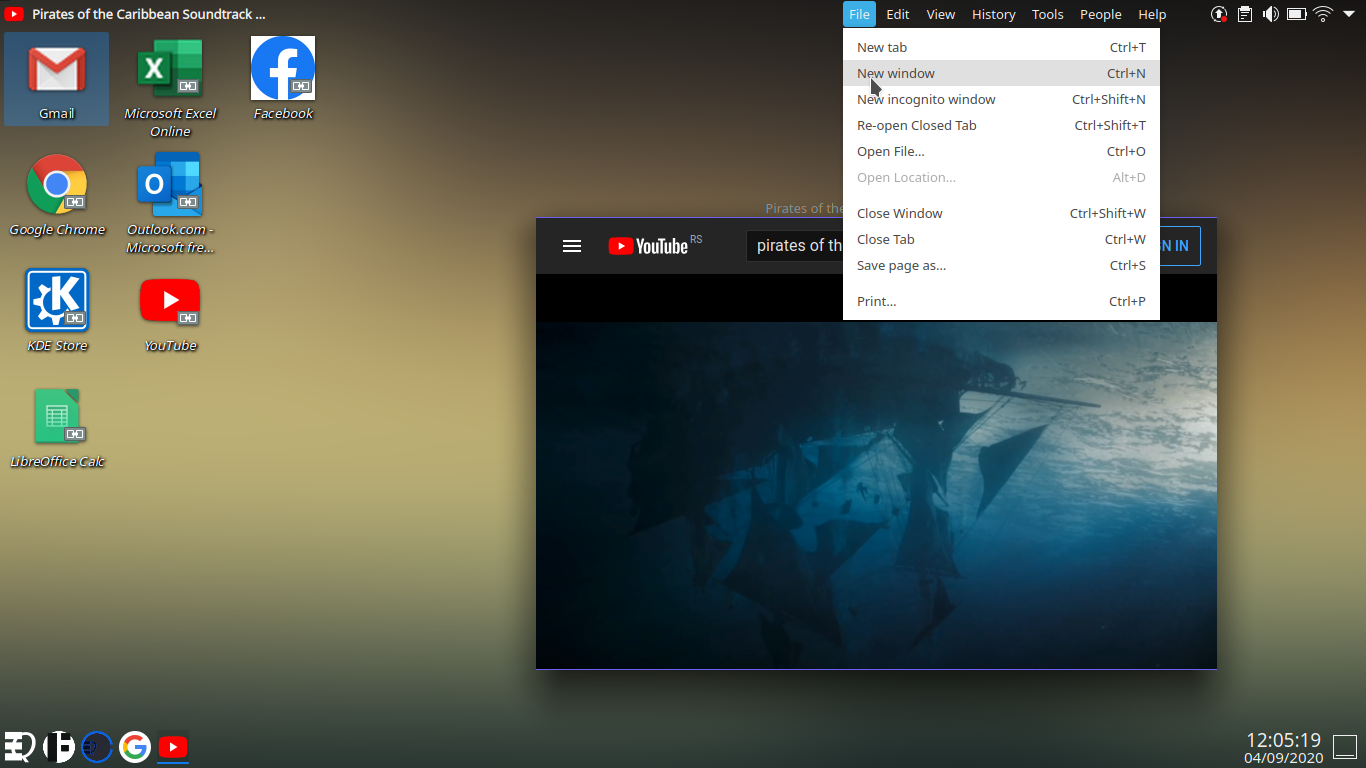The height and width of the screenshot is (768, 1366).
Task: Open the History menu
Action: click(994, 14)
